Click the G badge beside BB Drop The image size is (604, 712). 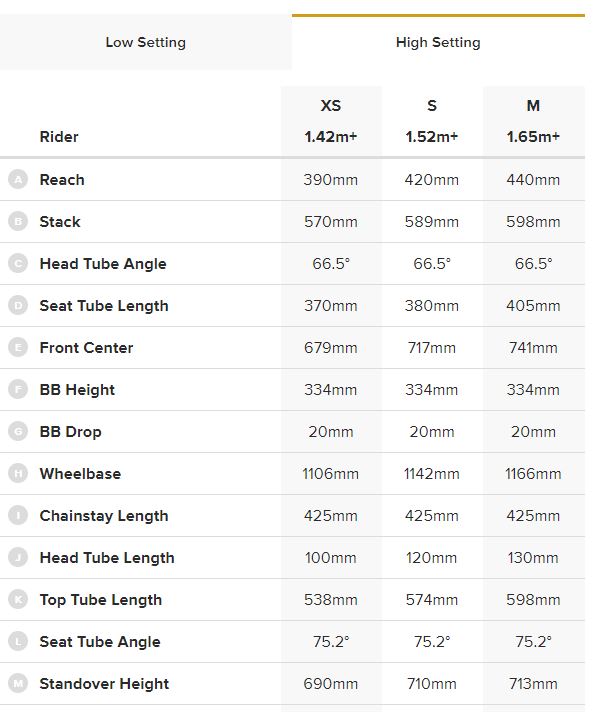[x=17, y=432]
